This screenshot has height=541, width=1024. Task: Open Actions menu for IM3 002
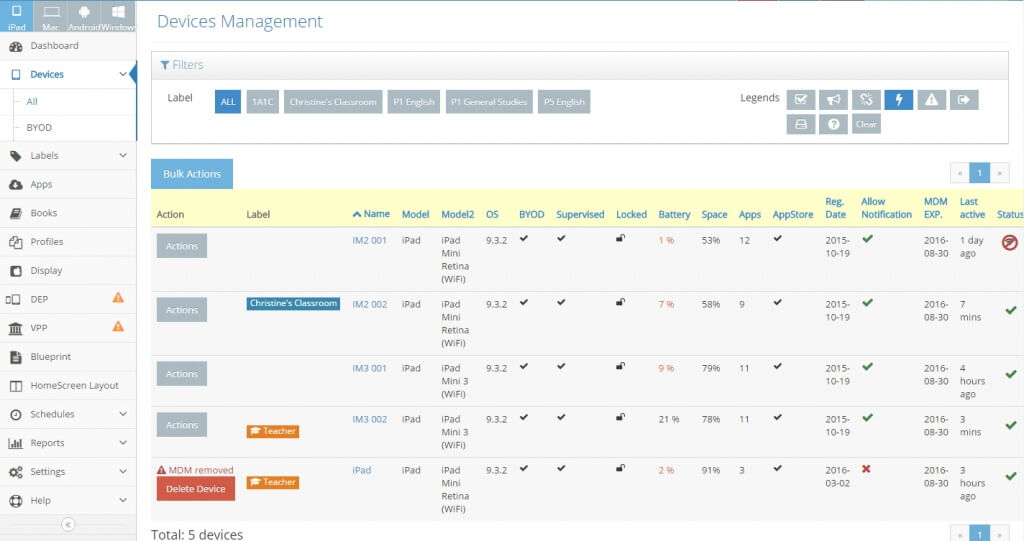pos(182,425)
